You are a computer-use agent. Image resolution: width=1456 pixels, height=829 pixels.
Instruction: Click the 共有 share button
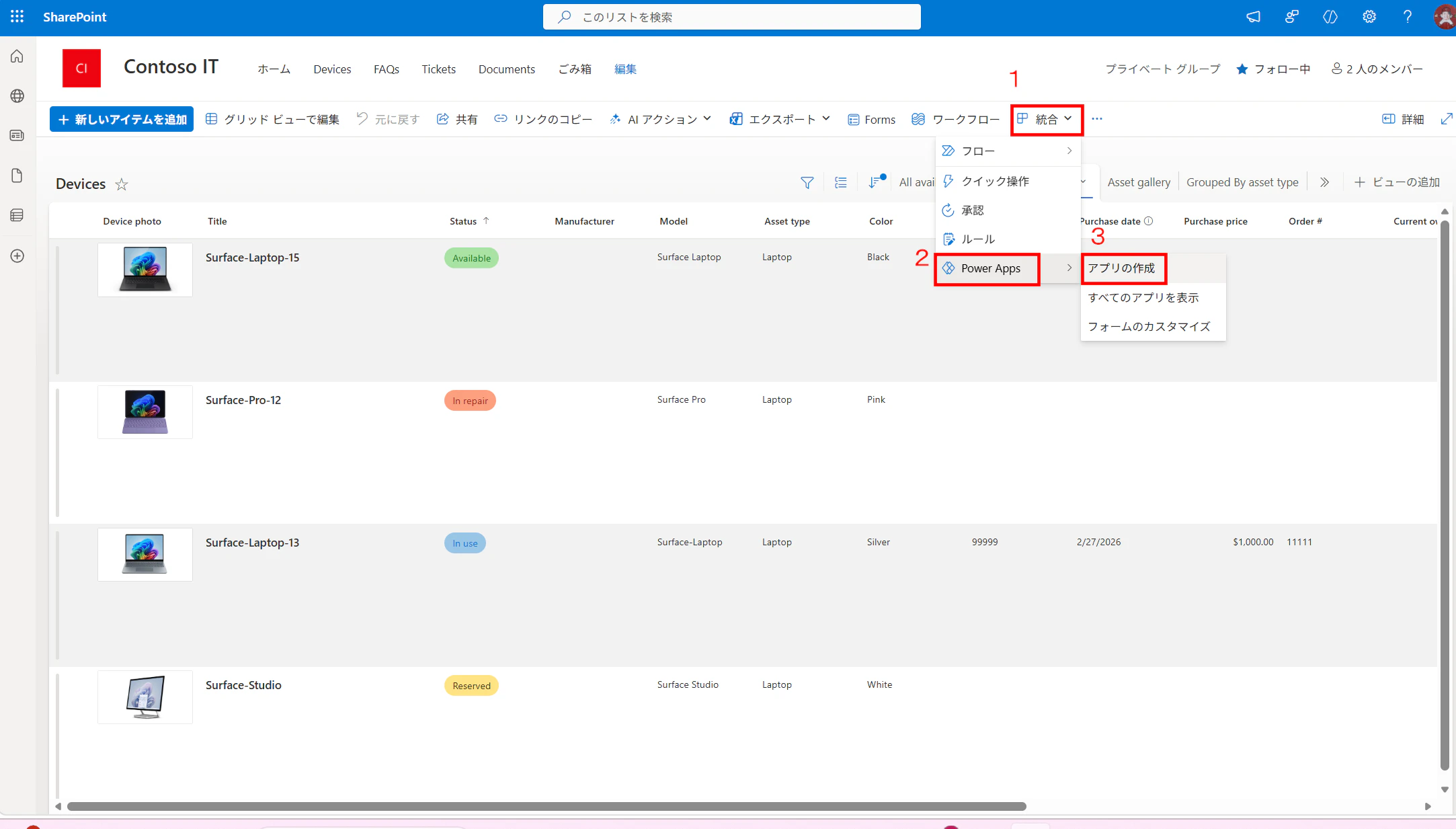coord(457,119)
